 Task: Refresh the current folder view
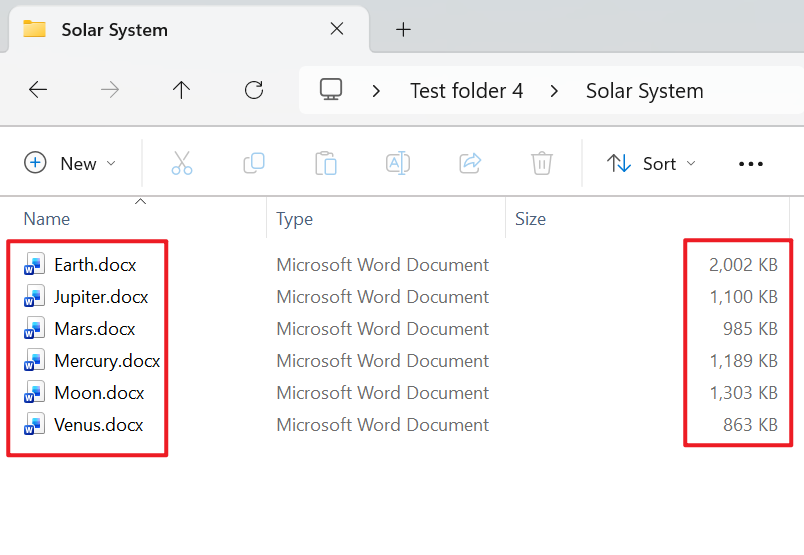point(254,90)
